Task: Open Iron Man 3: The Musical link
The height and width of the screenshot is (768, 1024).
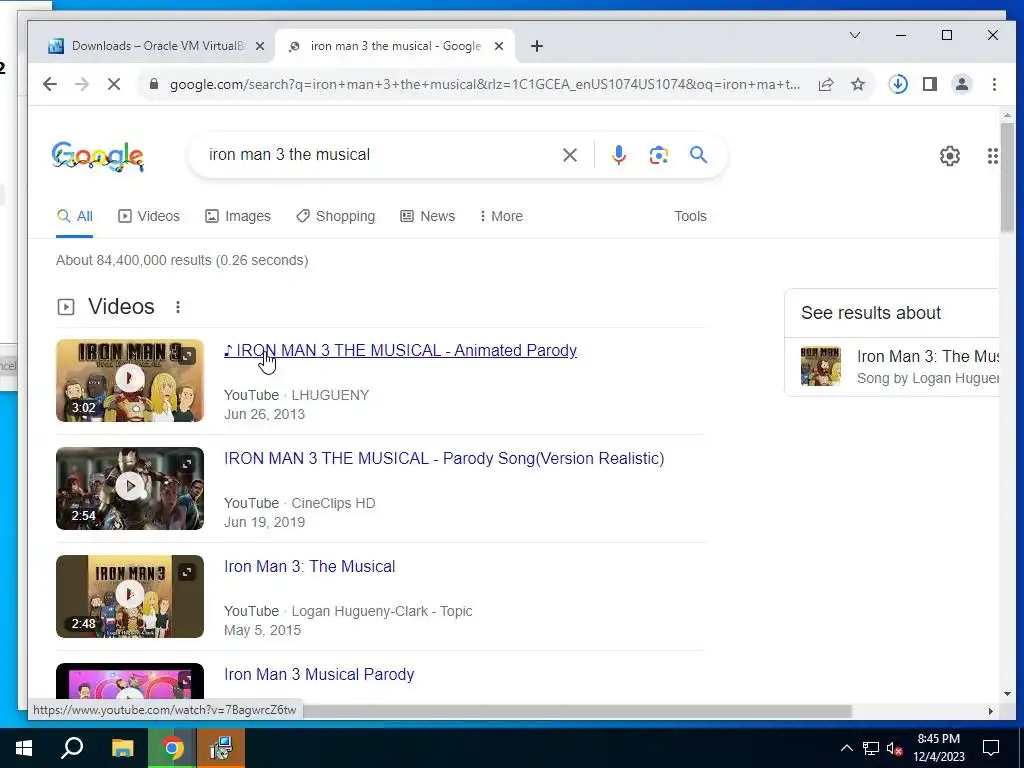Action: [x=310, y=566]
